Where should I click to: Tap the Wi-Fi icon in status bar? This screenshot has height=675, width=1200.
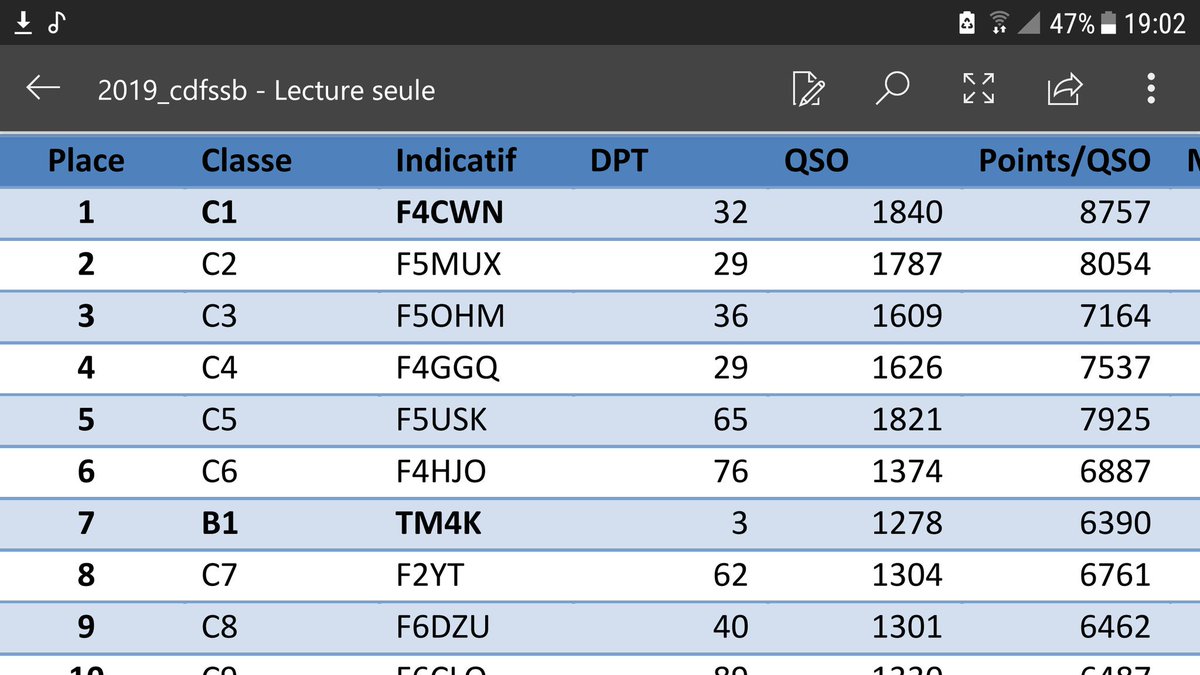[998, 23]
